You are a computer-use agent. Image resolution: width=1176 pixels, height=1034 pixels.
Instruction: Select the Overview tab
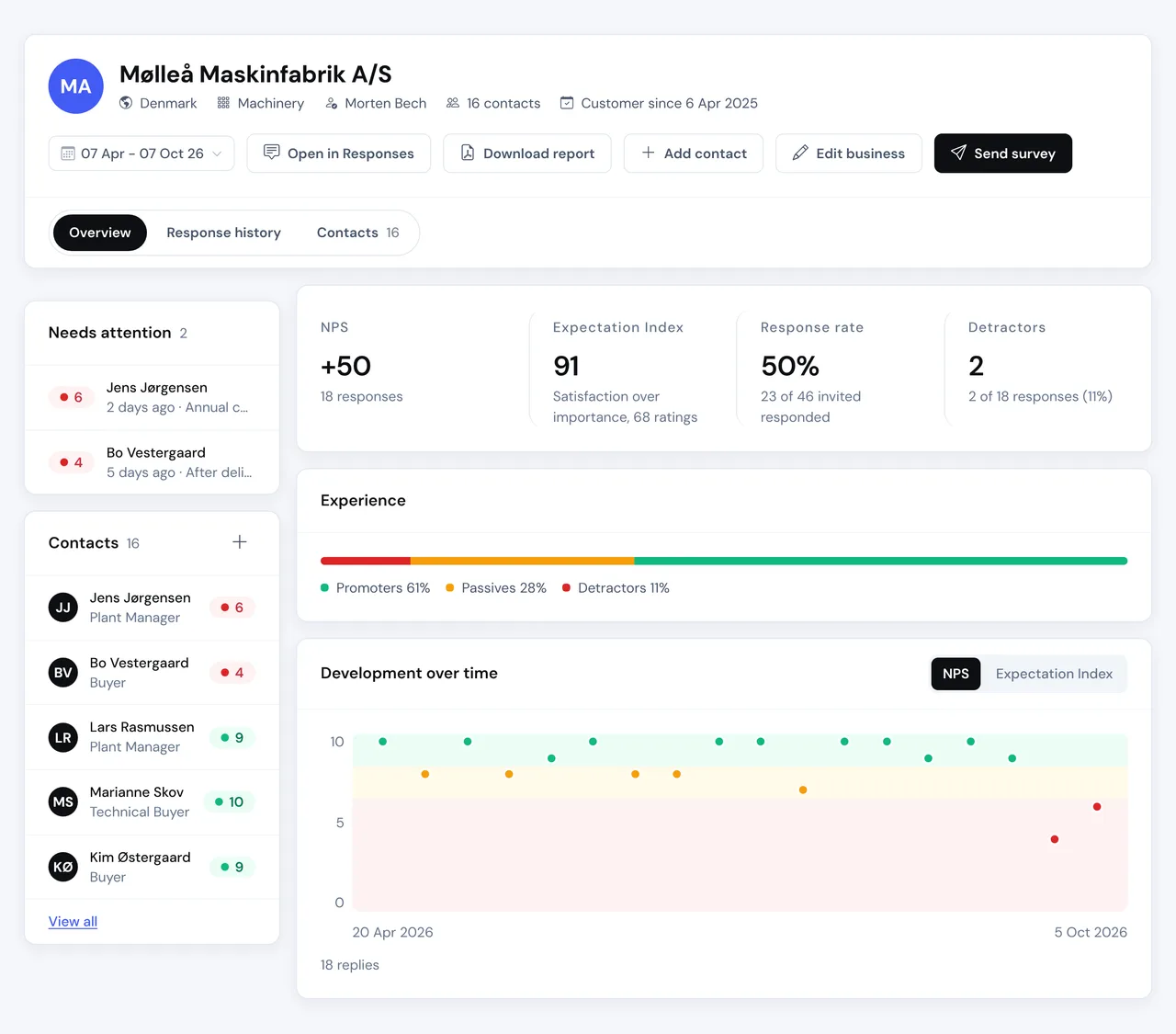tap(100, 233)
